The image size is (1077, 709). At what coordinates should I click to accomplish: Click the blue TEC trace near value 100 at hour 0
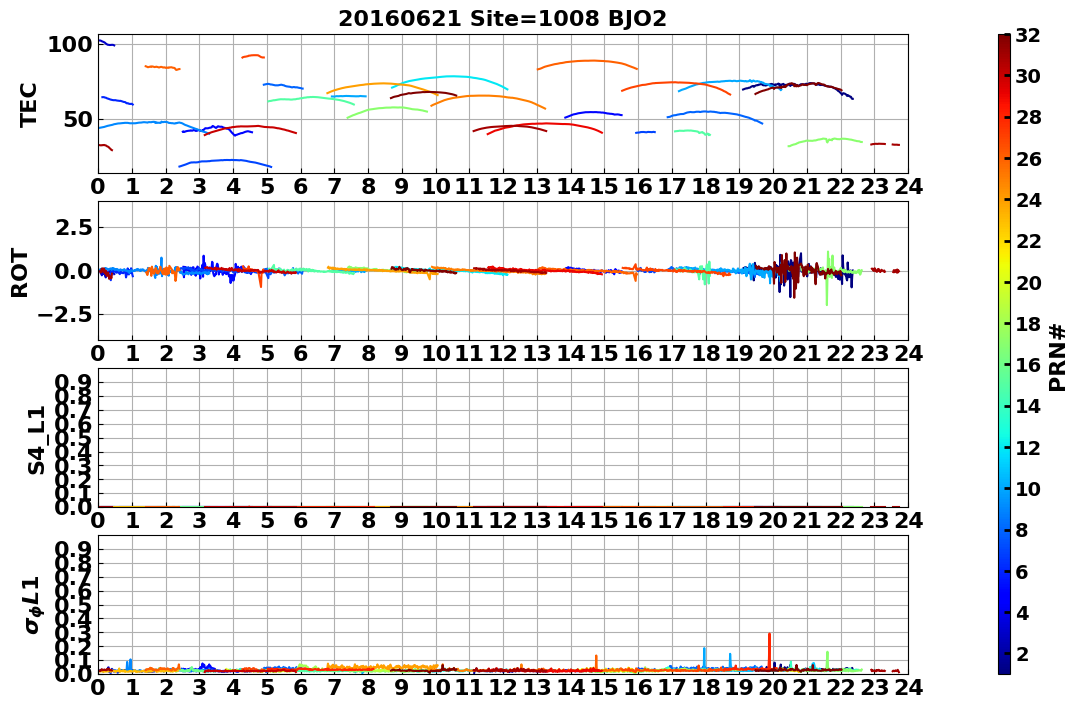[106, 43]
